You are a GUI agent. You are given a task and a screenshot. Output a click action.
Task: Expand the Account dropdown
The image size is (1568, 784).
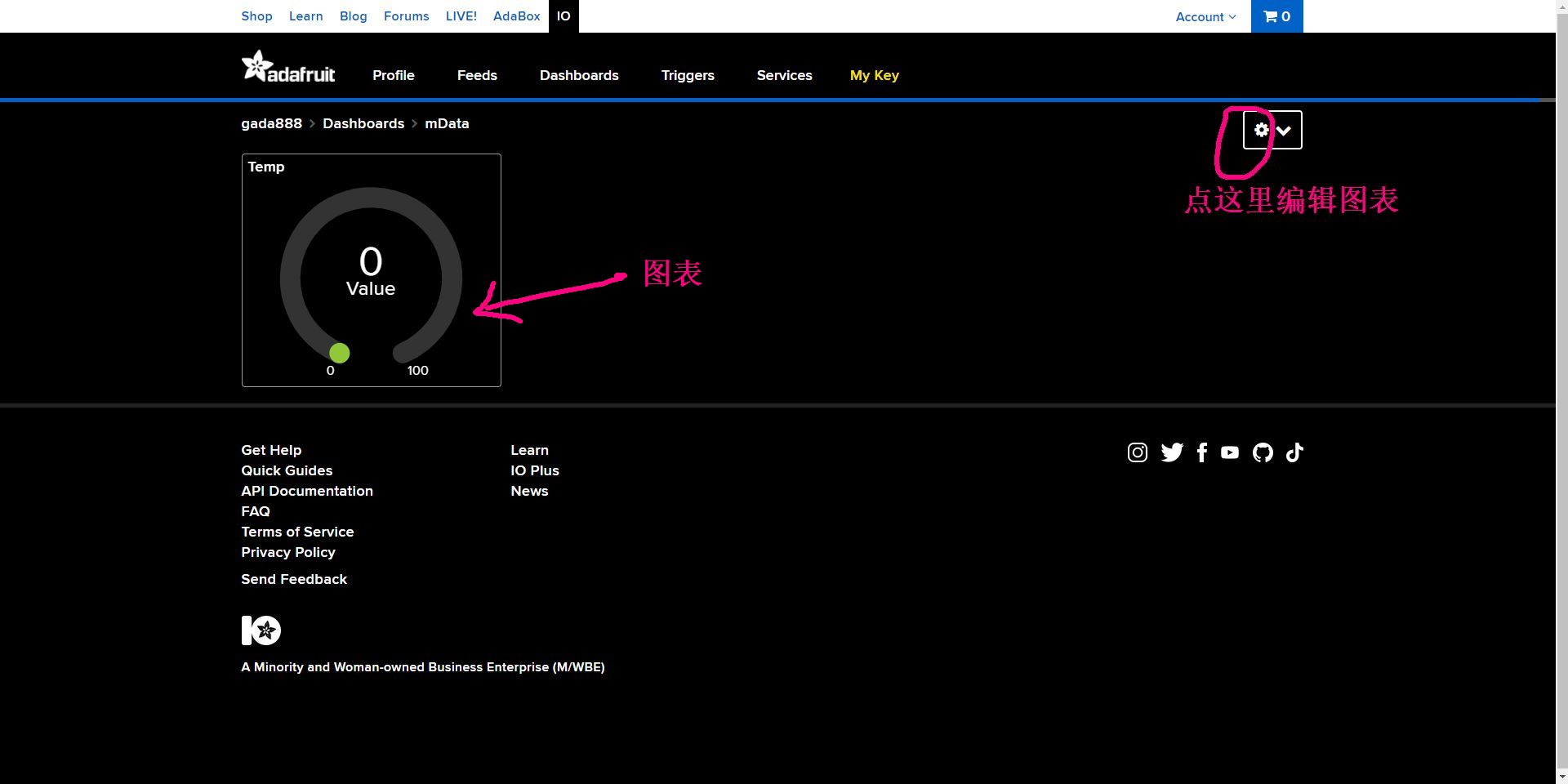point(1206,16)
